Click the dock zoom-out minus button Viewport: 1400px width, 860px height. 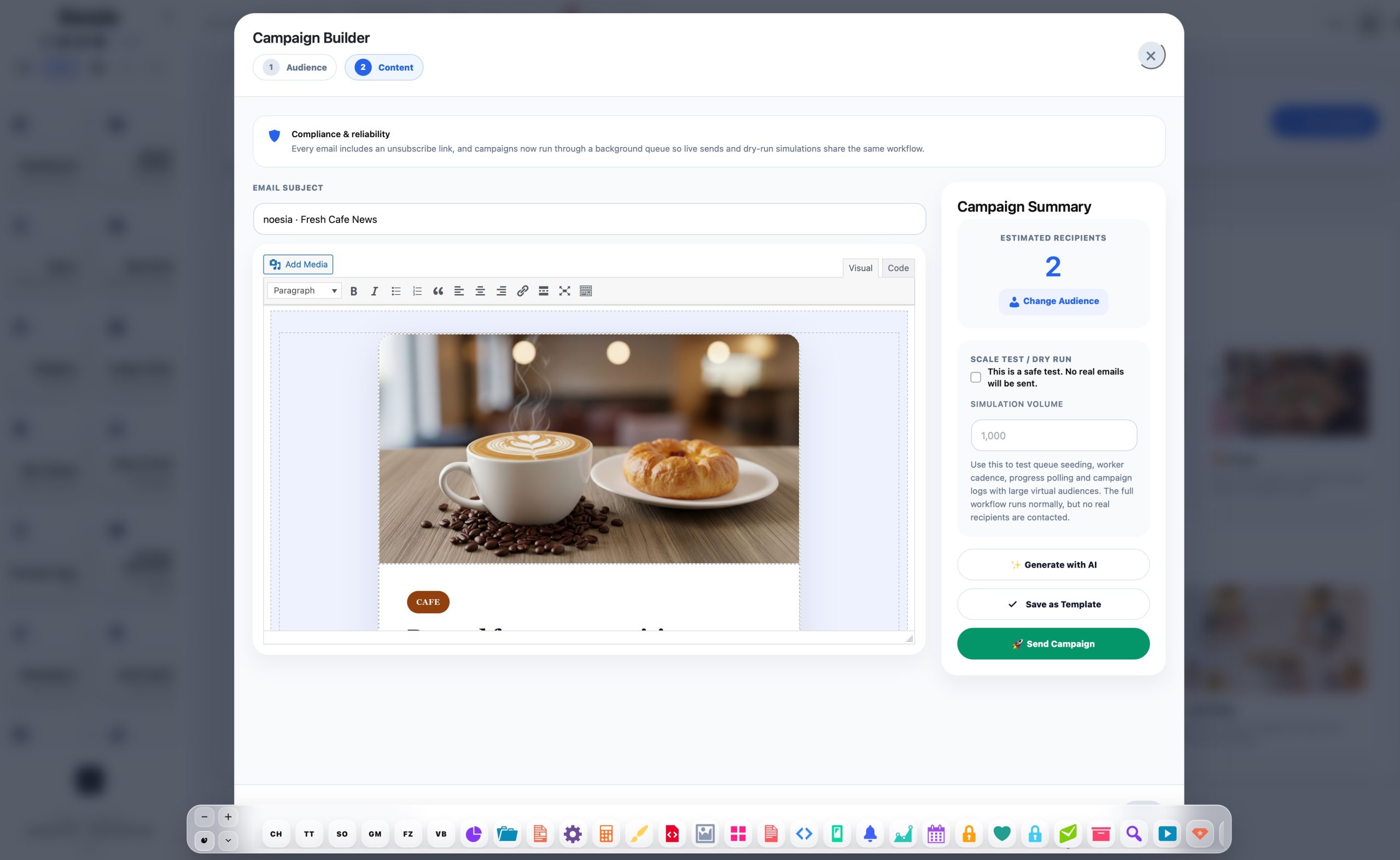click(x=204, y=817)
